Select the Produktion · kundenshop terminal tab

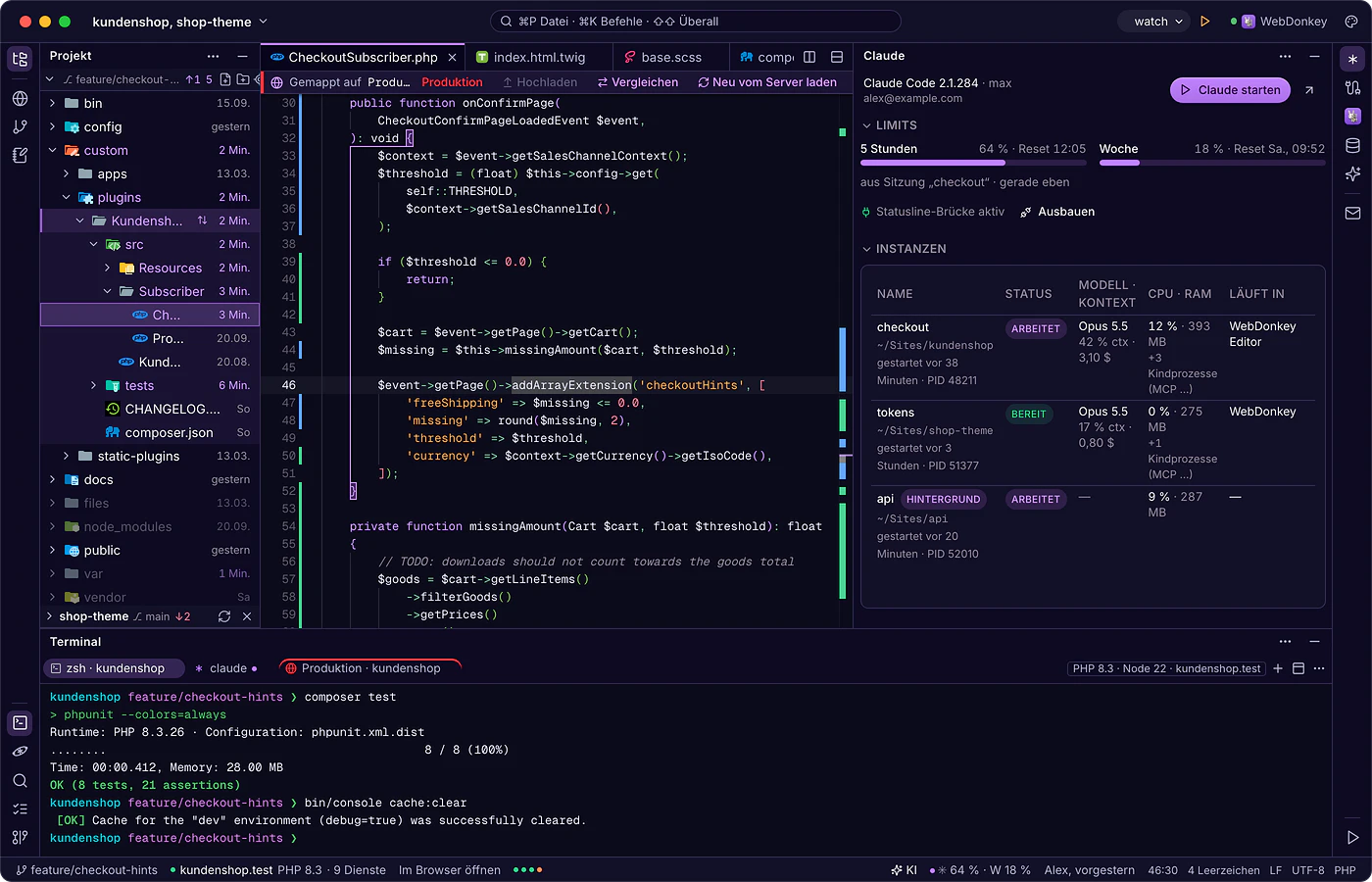tap(370, 668)
